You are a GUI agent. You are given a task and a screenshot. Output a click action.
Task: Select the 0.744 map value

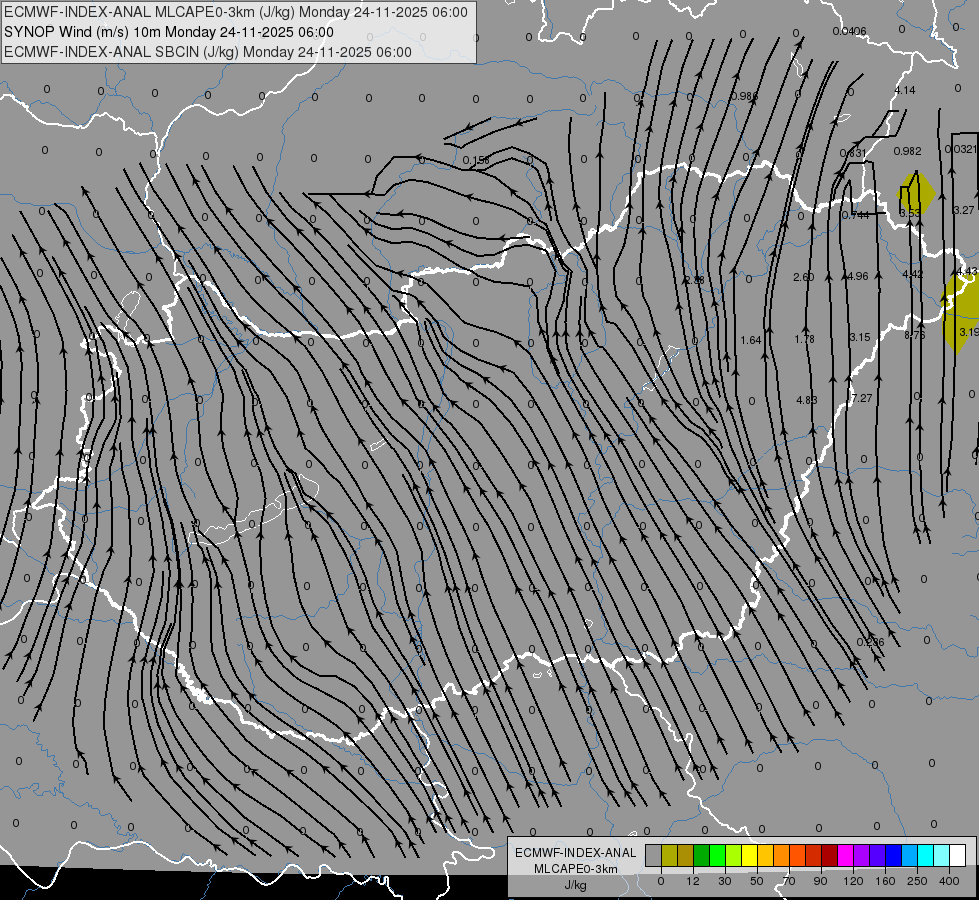[855, 215]
